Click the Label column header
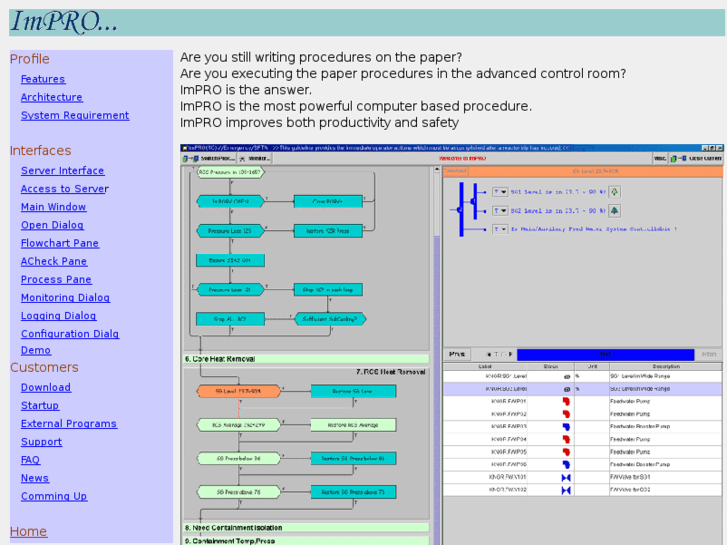This screenshot has width=727, height=545. pyautogui.click(x=485, y=366)
